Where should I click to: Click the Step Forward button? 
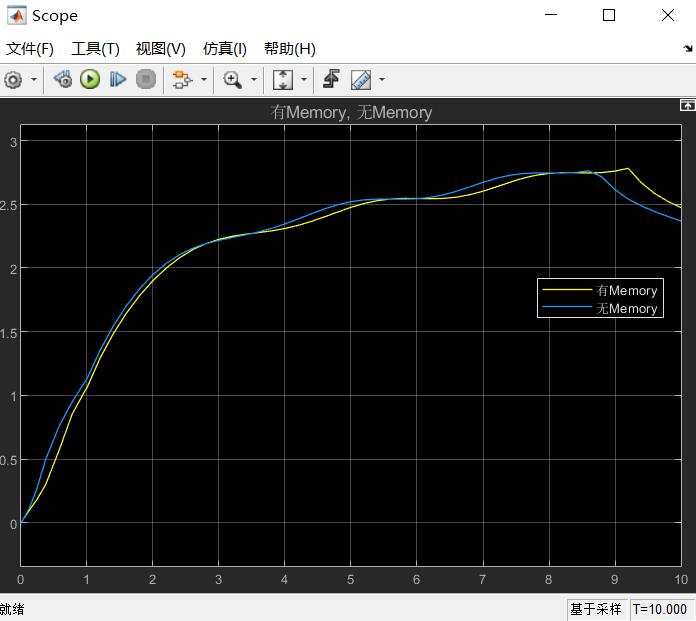pyautogui.click(x=118, y=79)
